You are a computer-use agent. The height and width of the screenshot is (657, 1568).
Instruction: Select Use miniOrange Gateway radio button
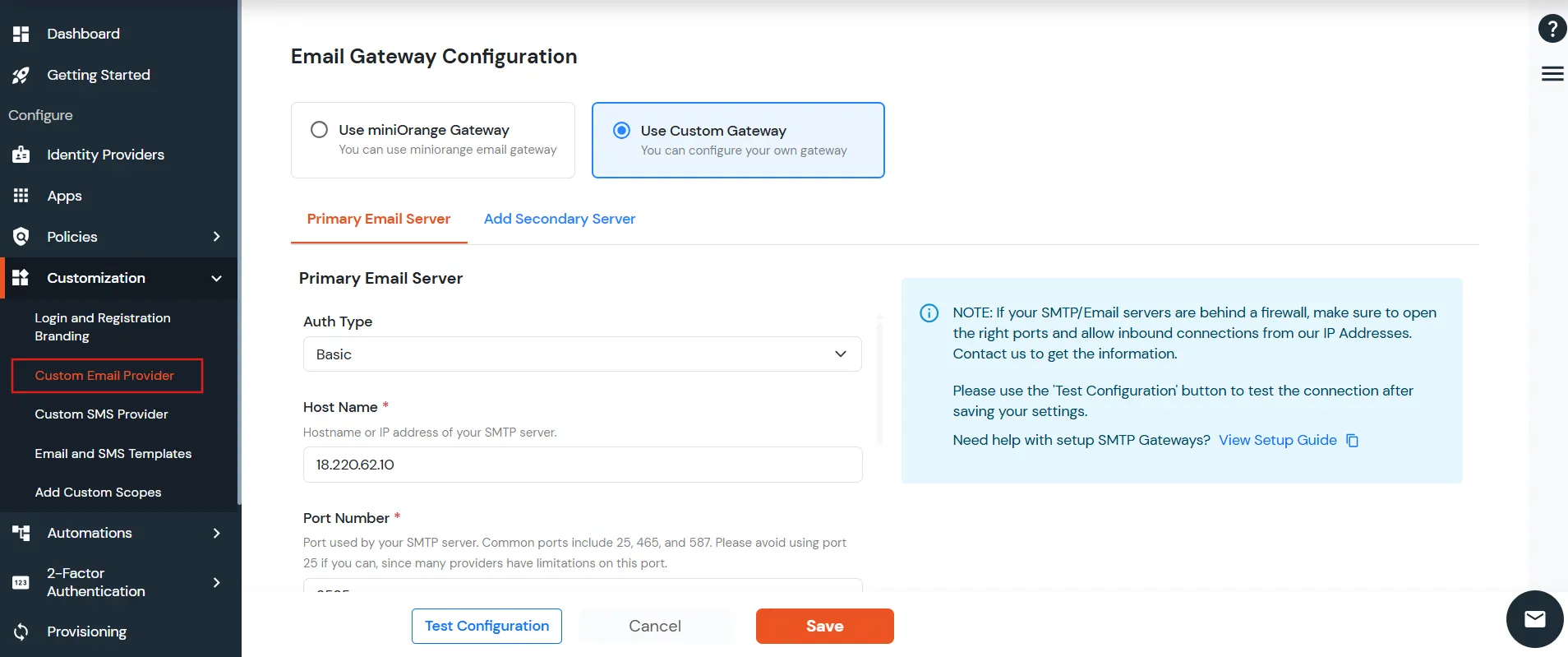pyautogui.click(x=319, y=130)
